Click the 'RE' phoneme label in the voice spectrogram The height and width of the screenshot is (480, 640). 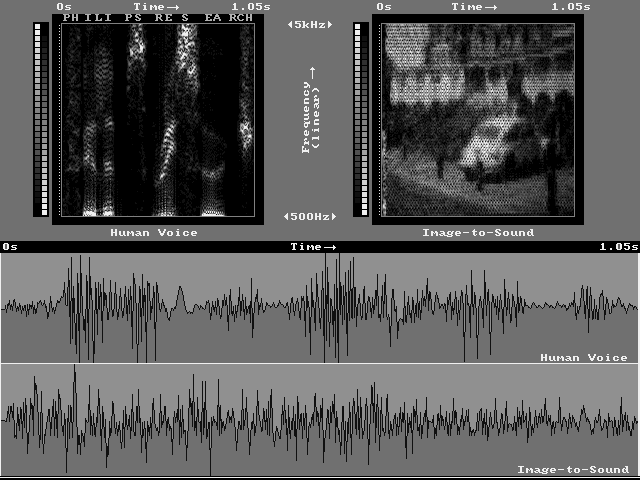[163, 18]
